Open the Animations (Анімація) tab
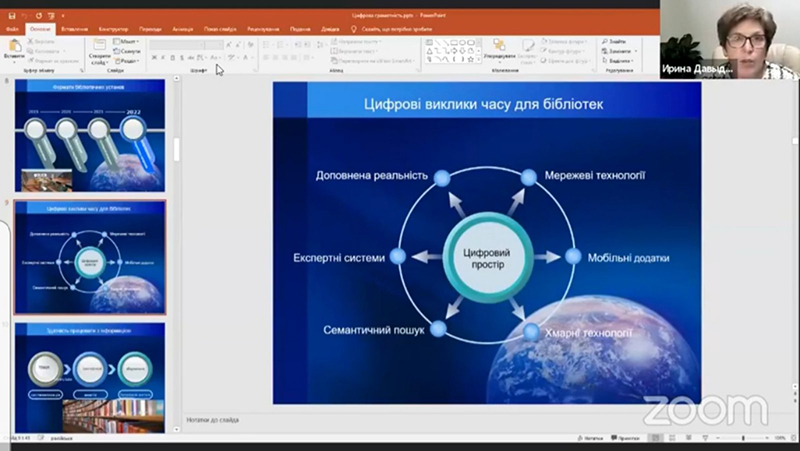This screenshot has width=800, height=451. (183, 29)
